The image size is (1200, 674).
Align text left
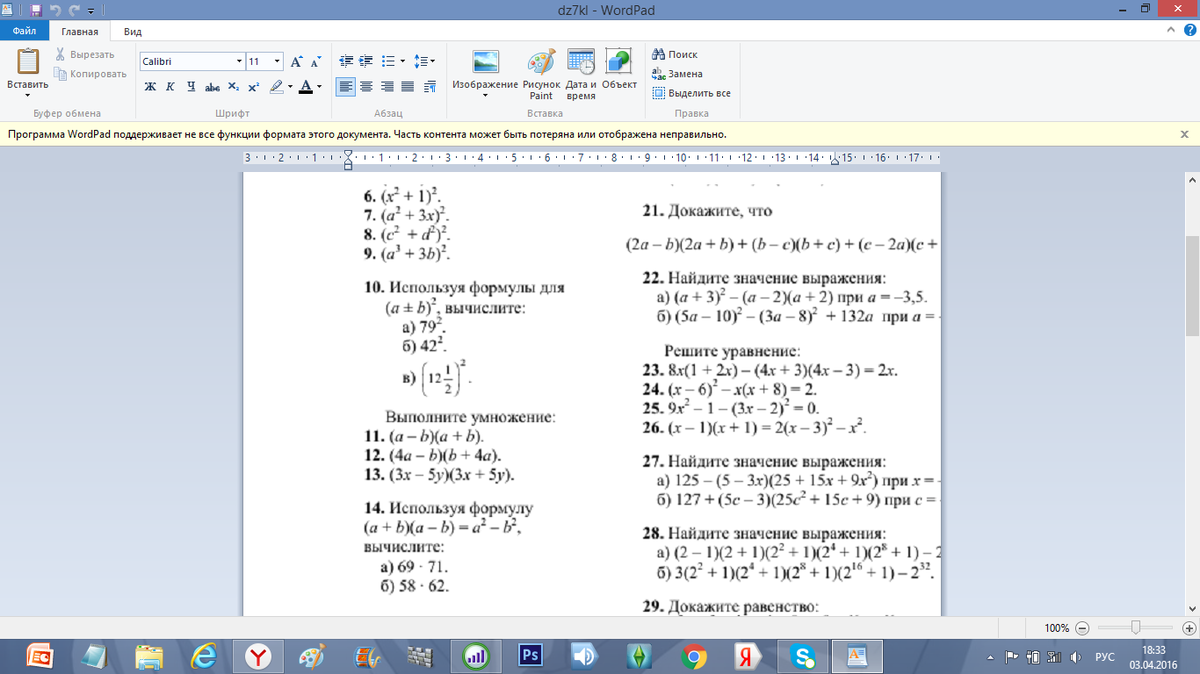pos(346,86)
